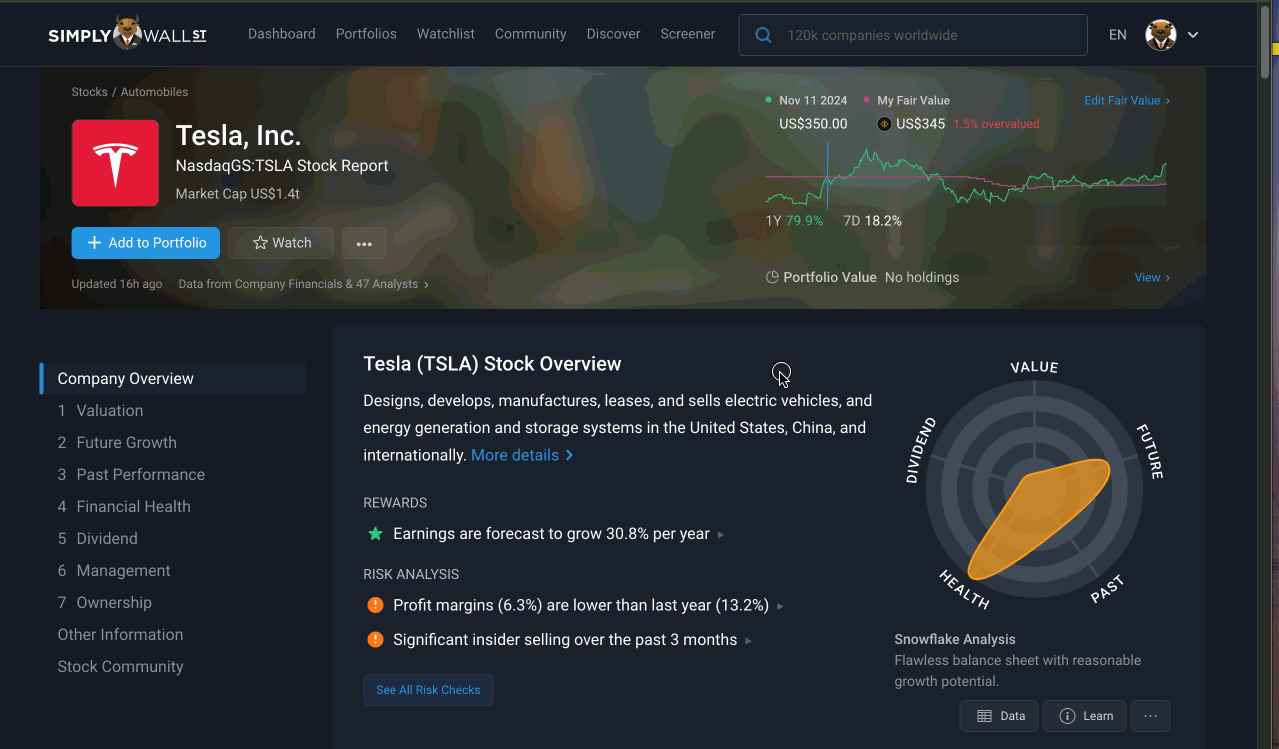1279x749 pixels.
Task: Expand the profit margins risk arrow
Action: (780, 606)
